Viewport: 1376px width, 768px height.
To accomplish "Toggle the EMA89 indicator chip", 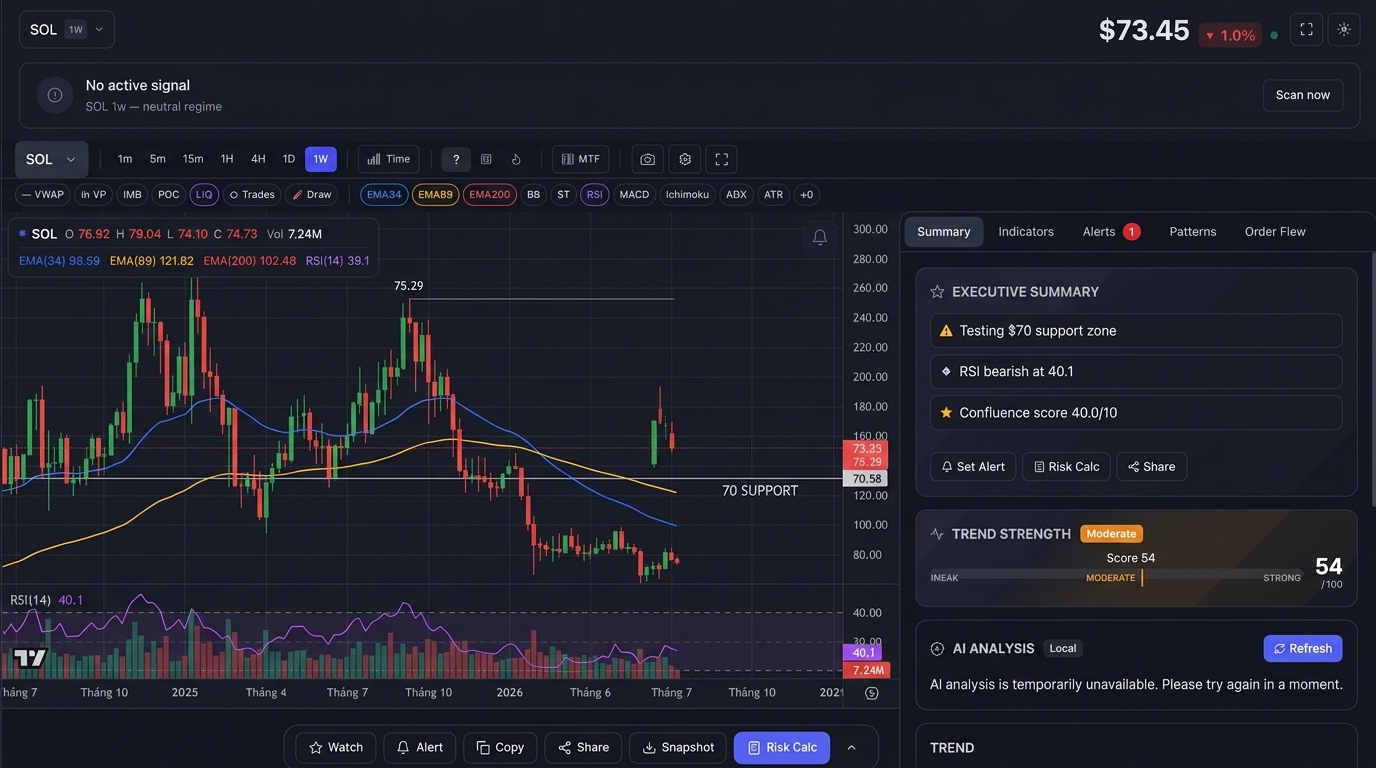I will click(435, 195).
